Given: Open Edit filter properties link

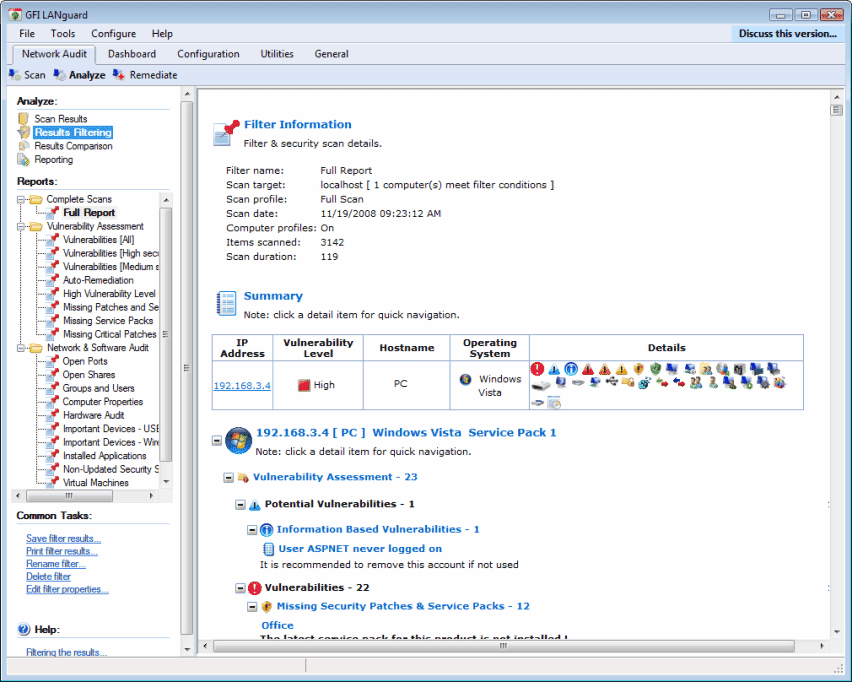Looking at the screenshot, I should (x=67, y=590).
